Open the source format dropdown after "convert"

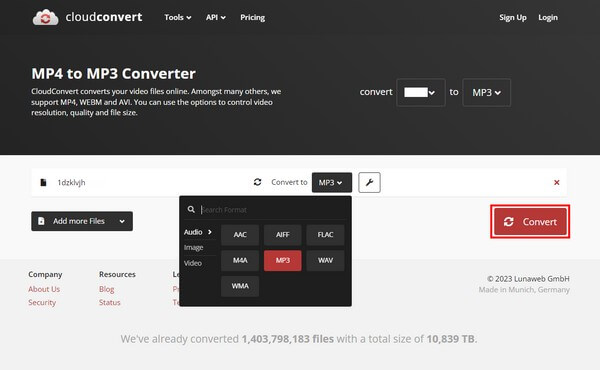421,93
